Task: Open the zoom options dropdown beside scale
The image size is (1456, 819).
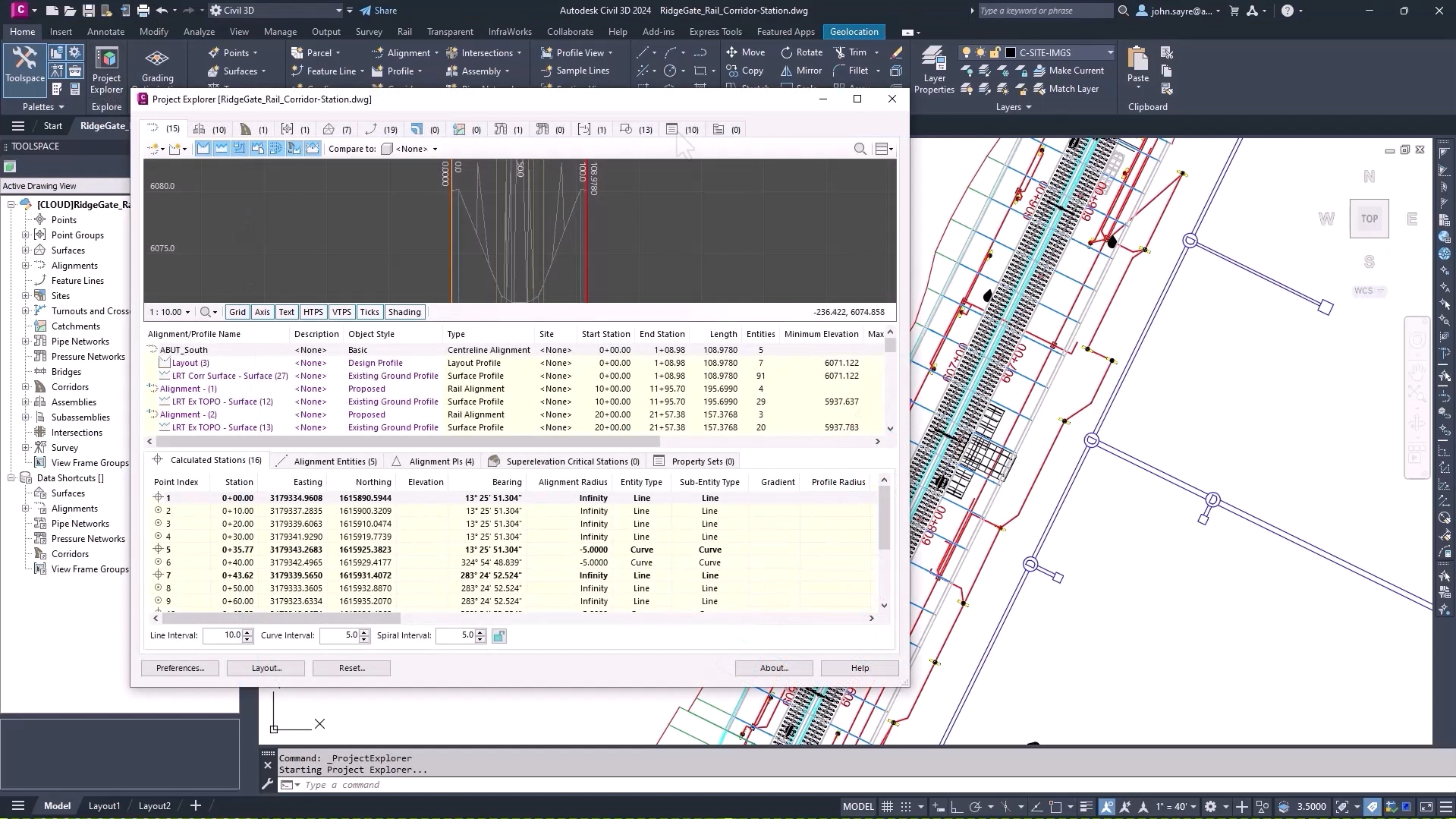Action: 209,312
